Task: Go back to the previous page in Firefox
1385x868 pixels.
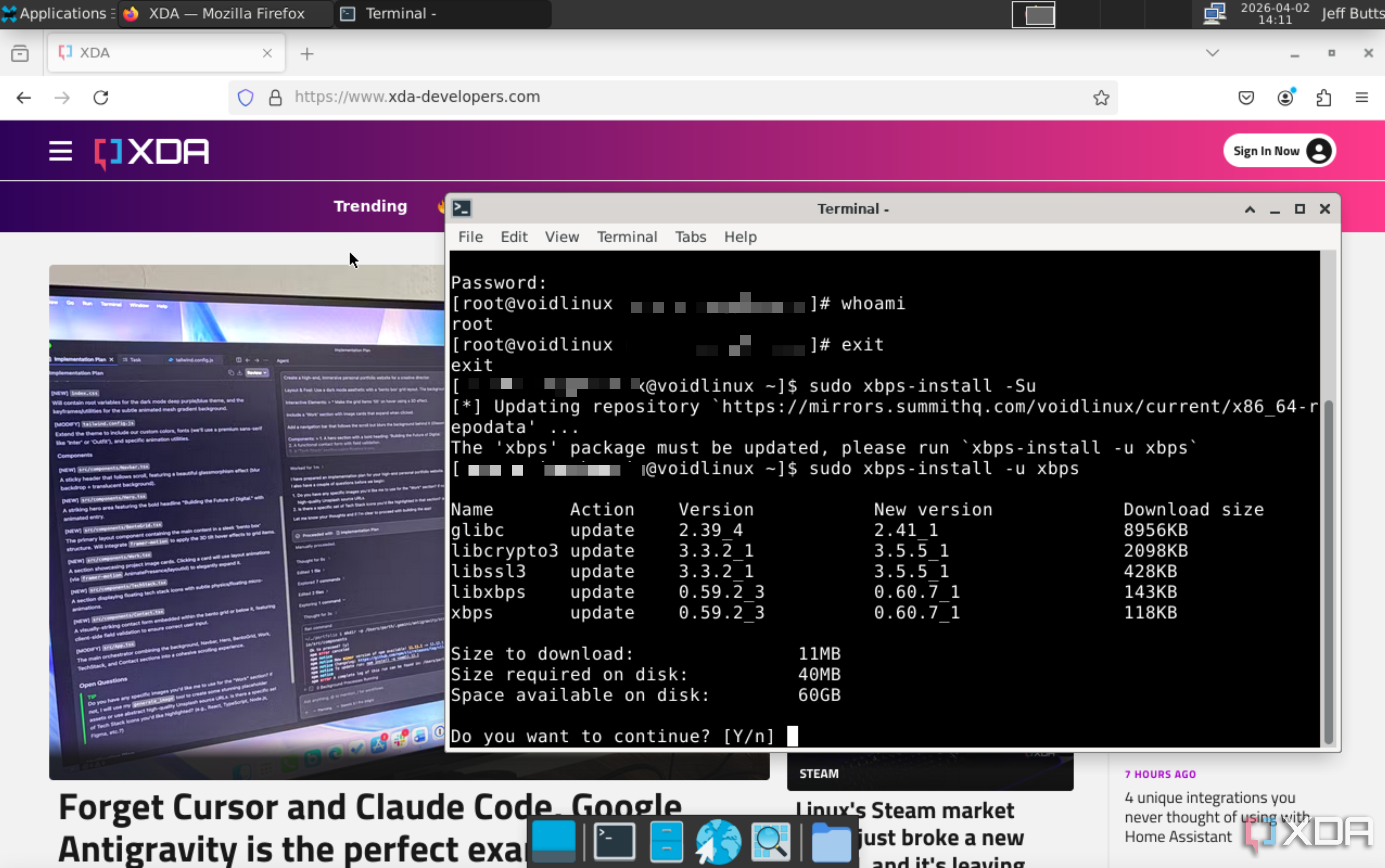Action: pyautogui.click(x=24, y=98)
